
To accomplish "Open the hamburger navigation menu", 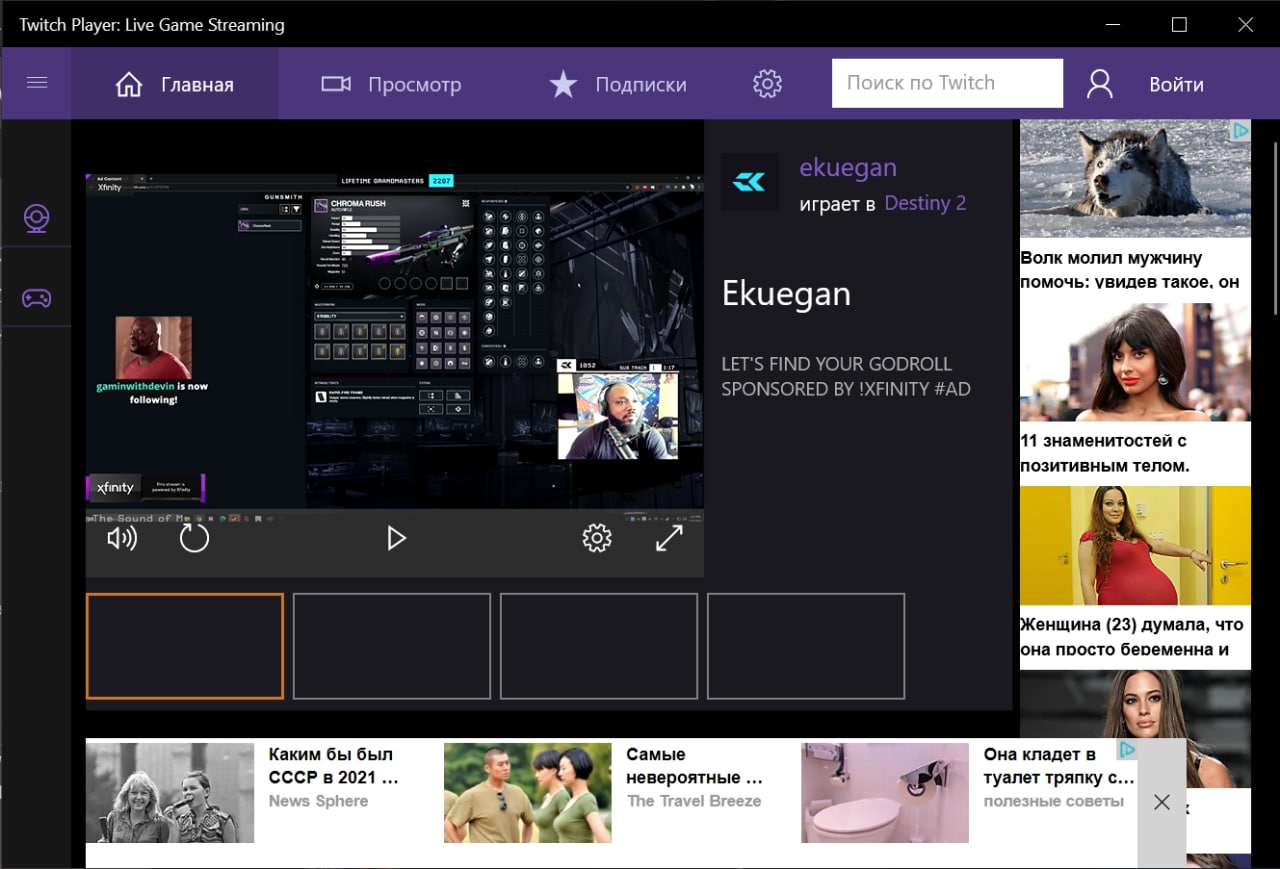I will coord(37,83).
